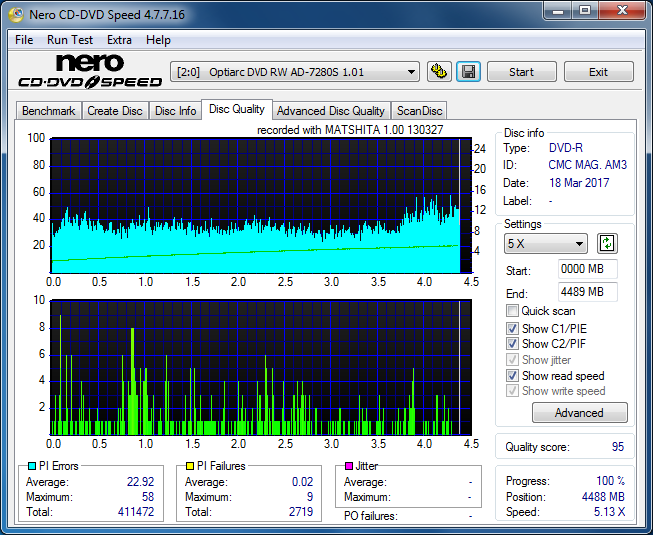Viewport: 653px width, 535px height.
Task: Toggle the Show write speed checkbox
Action: (512, 391)
